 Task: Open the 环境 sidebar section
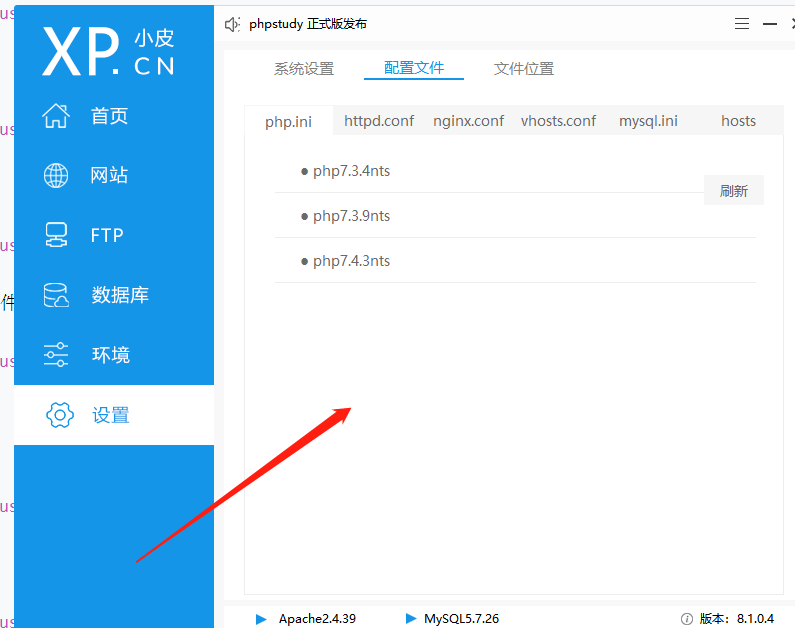(x=111, y=355)
